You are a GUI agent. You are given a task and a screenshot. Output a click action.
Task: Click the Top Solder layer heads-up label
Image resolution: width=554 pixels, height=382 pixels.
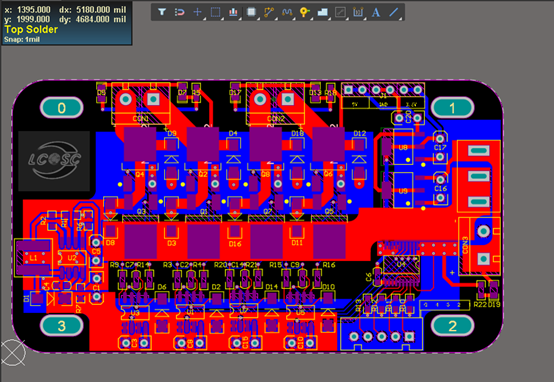[x=31, y=29]
